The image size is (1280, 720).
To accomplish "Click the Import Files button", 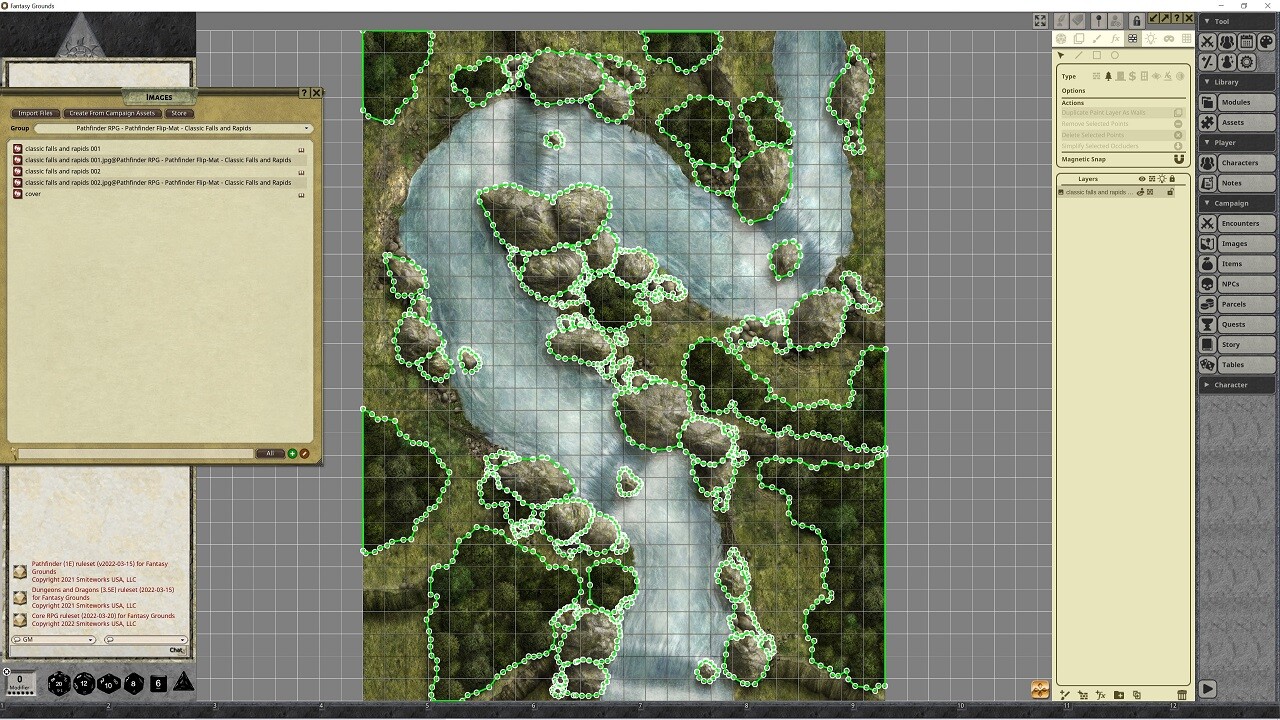I will [x=35, y=113].
